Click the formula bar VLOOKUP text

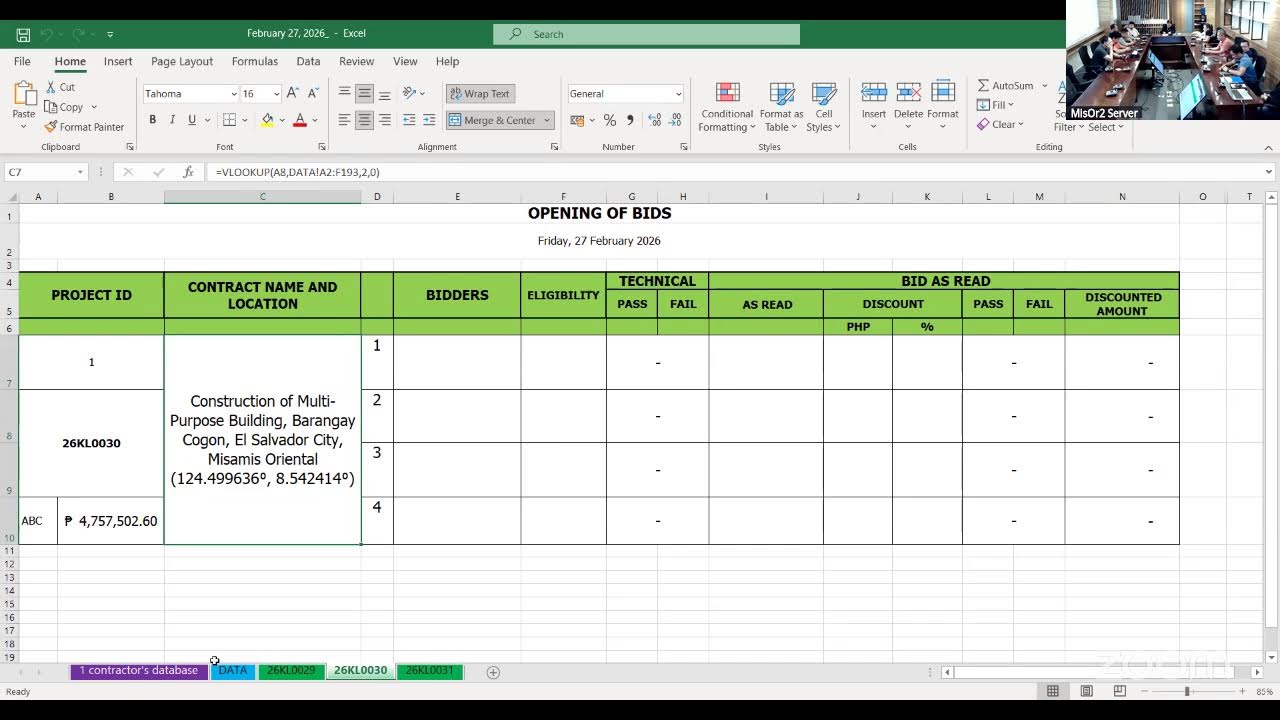coord(297,172)
